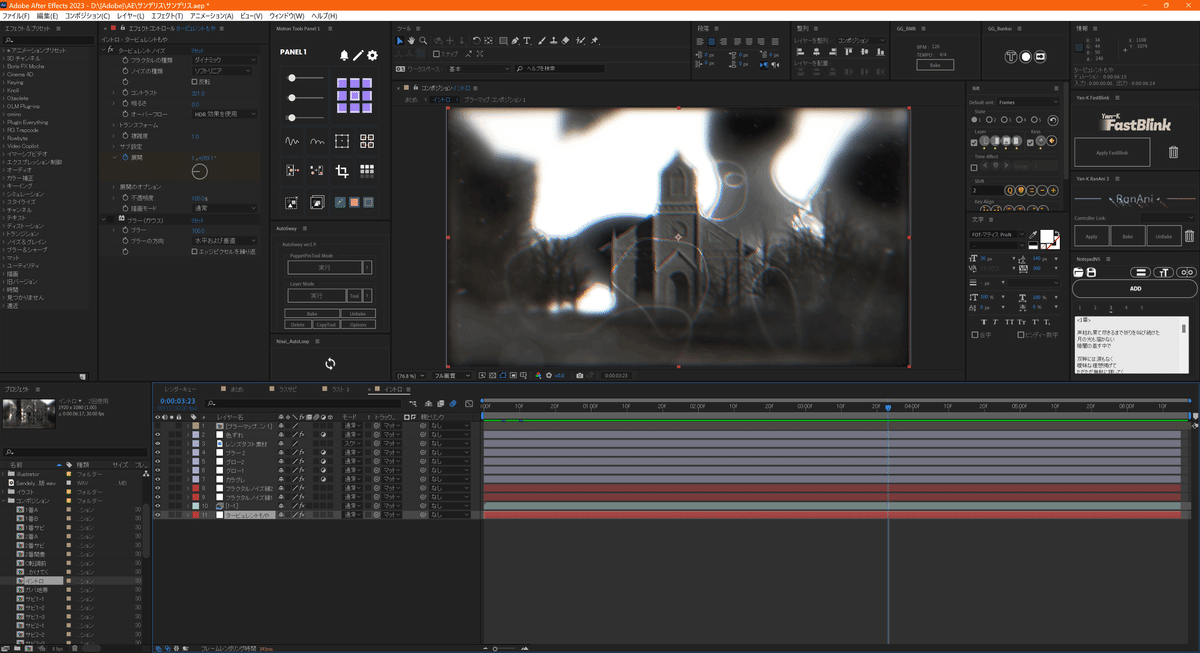Click the Rift reset arrow icon
The height and width of the screenshot is (653, 1200).
pyautogui.click(x=1053, y=119)
